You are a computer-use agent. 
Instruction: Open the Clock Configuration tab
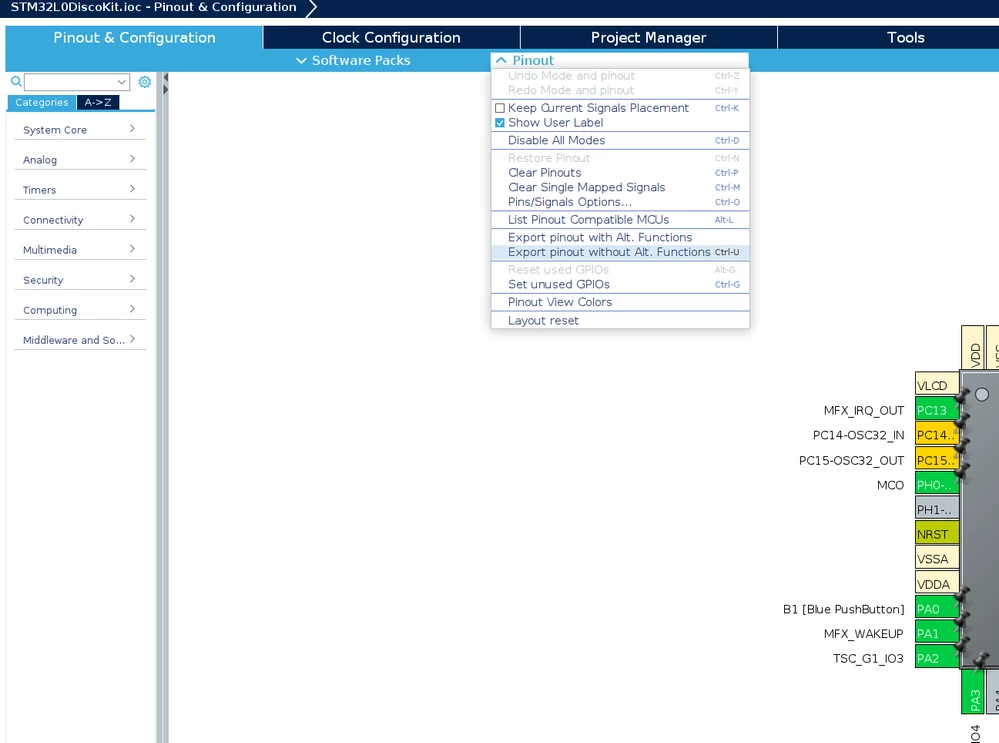pos(391,38)
